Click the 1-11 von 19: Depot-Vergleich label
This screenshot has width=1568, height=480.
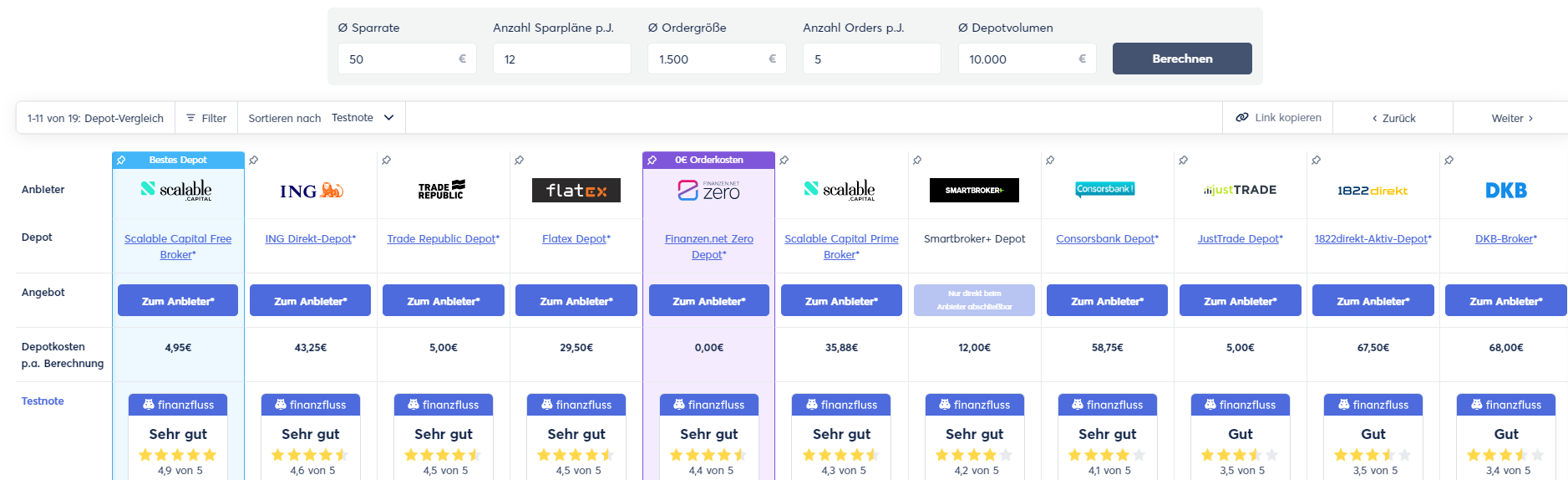[x=95, y=118]
